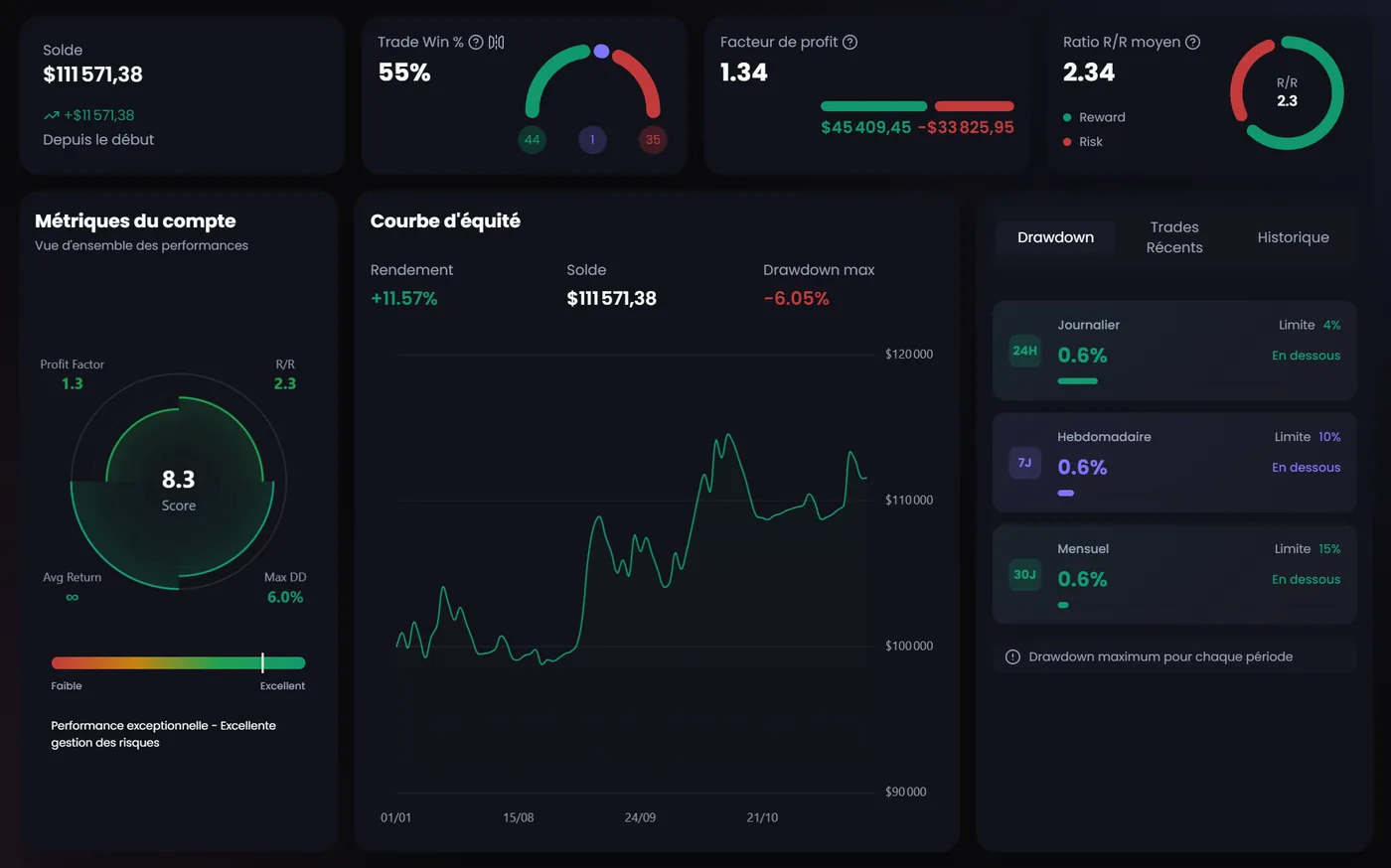Open the Trades Récents tab
Viewport: 1391px width, 868px height.
click(x=1174, y=237)
